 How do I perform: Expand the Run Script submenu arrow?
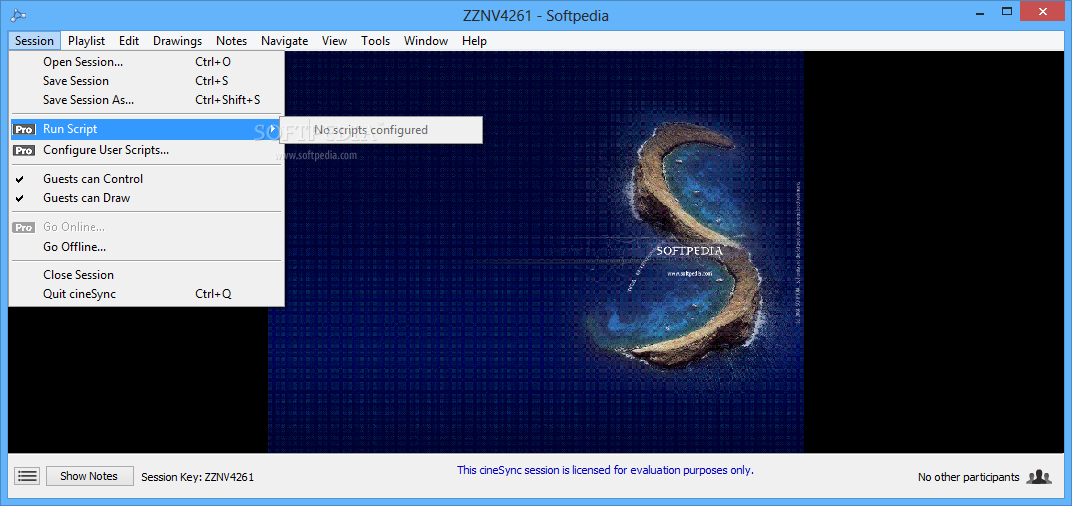tap(273, 129)
